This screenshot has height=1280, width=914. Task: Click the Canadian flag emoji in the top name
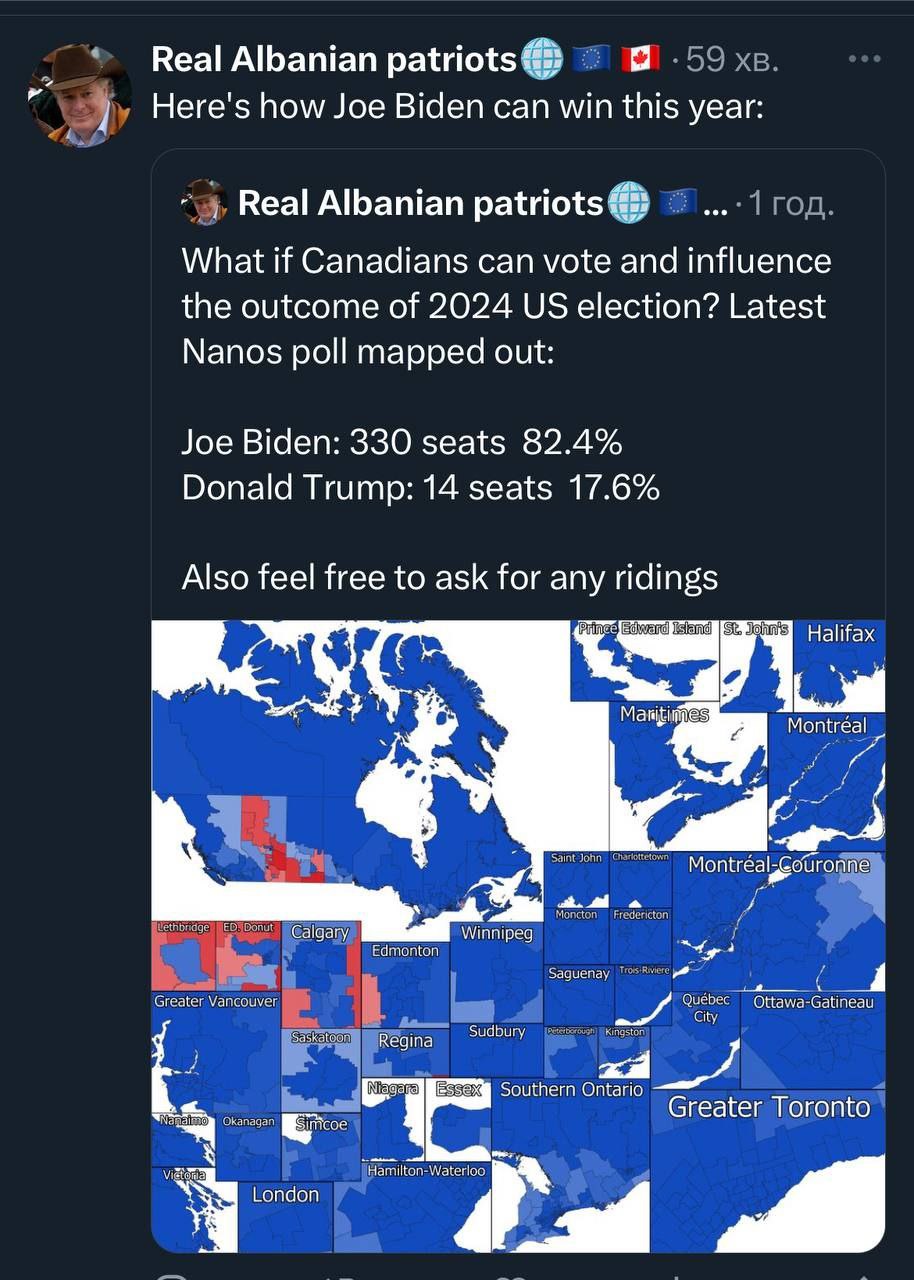[640, 60]
